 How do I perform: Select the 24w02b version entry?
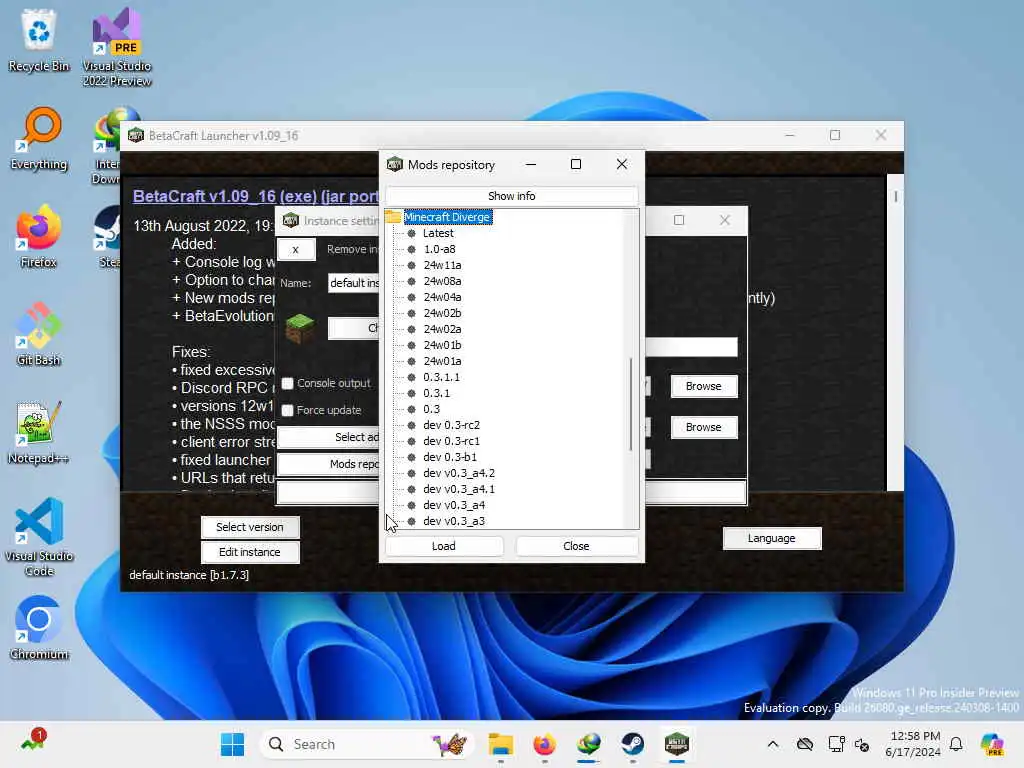click(442, 313)
